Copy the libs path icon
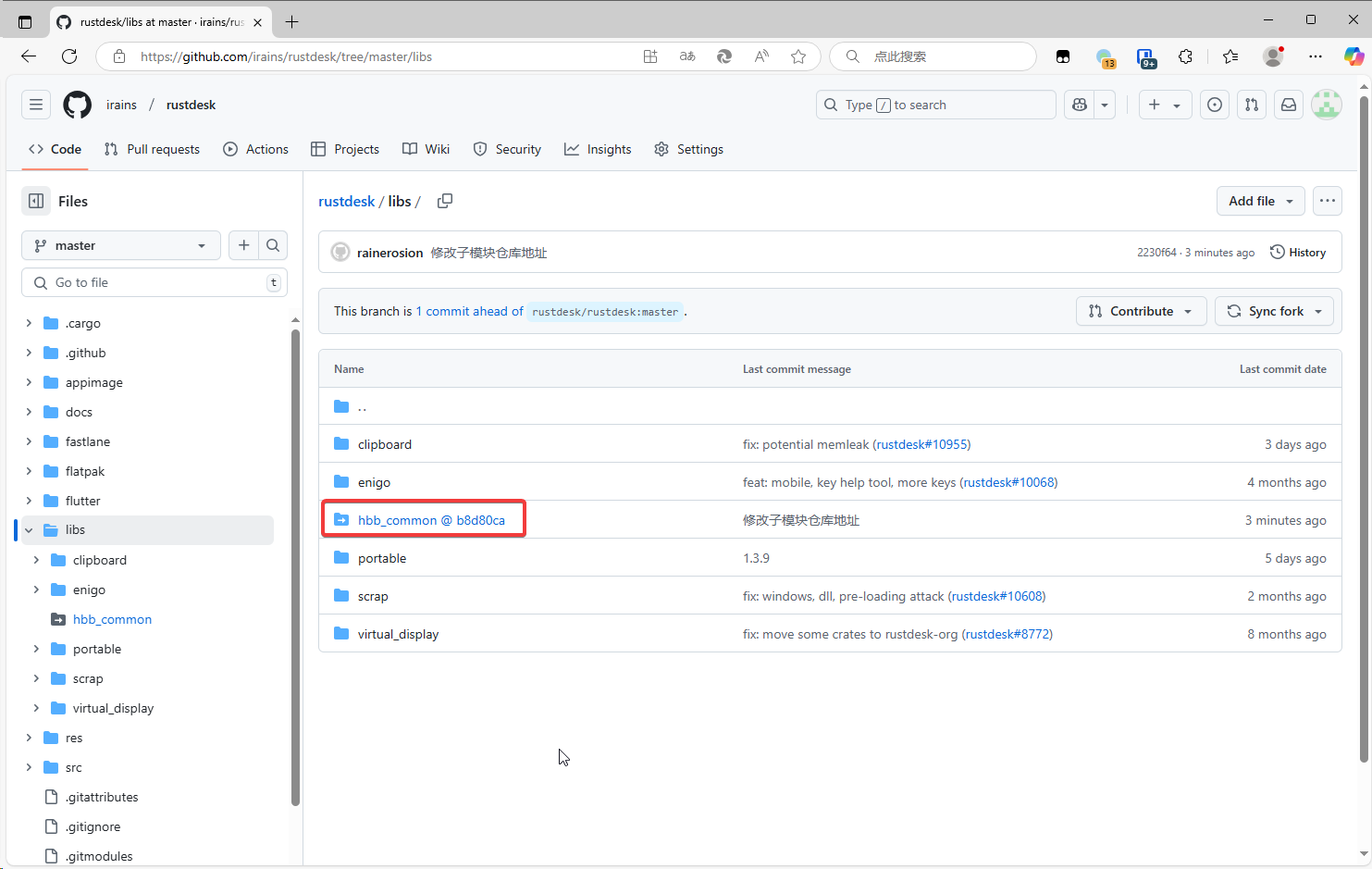This screenshot has width=1372, height=869. [445, 201]
